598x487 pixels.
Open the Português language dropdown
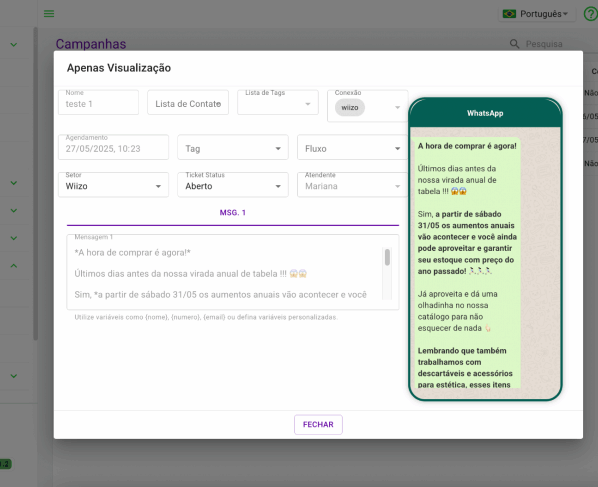coord(537,14)
